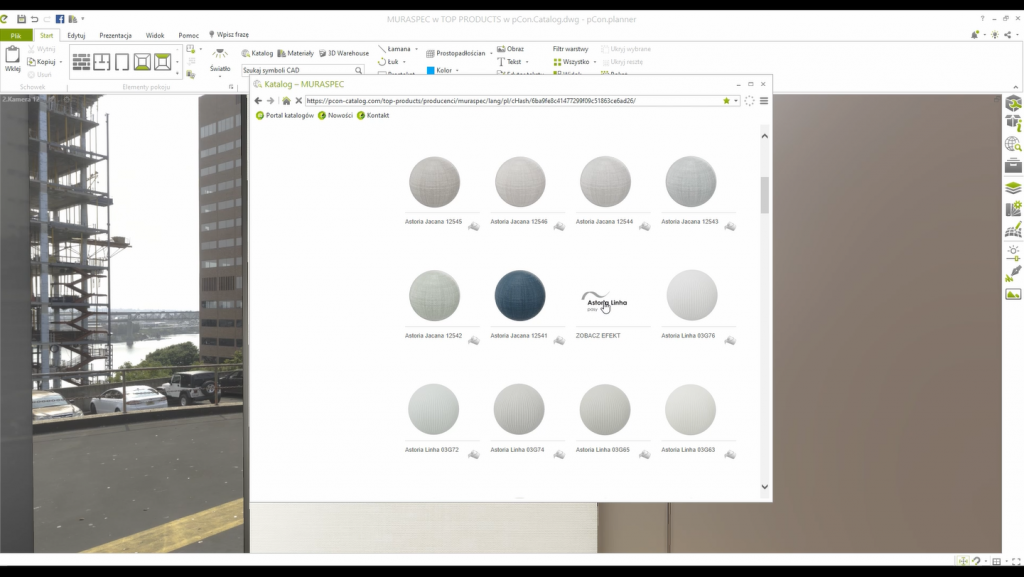The image size is (1024, 577).
Task: Go back in catalog browser
Action: [x=258, y=101]
